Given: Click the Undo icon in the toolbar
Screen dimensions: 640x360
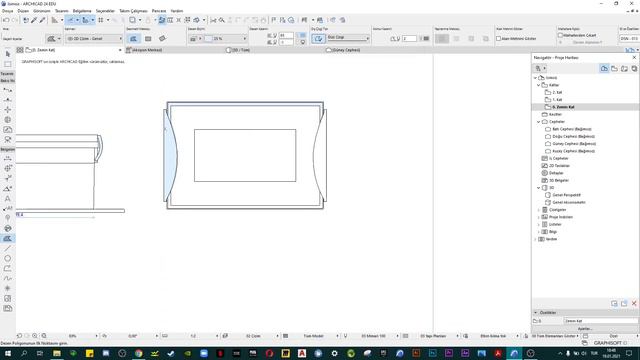Looking at the screenshot, I should (6, 20).
